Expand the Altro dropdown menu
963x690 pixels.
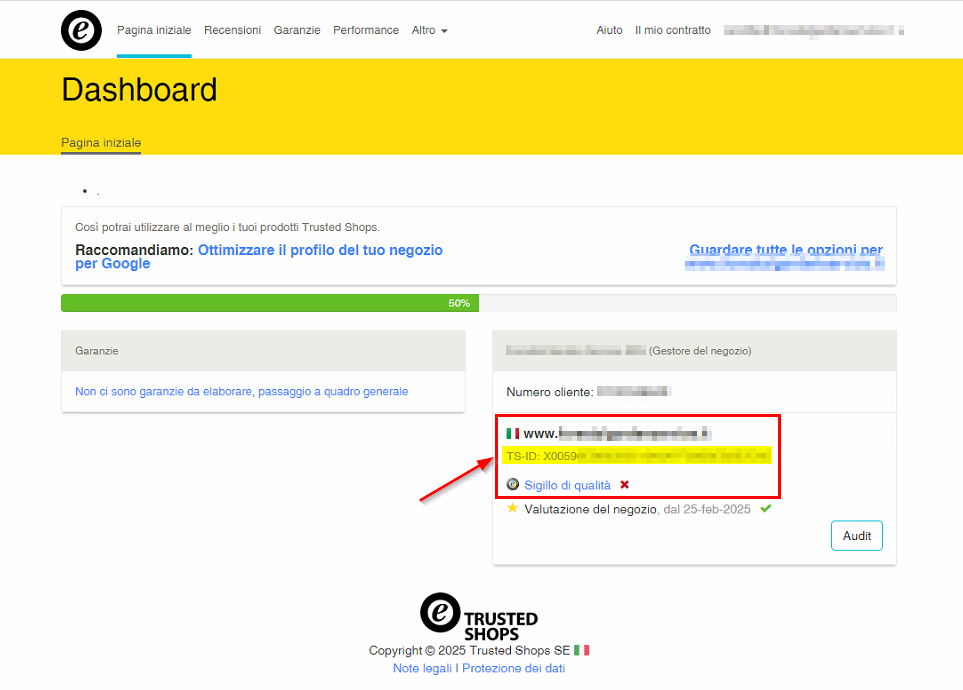[x=429, y=30]
